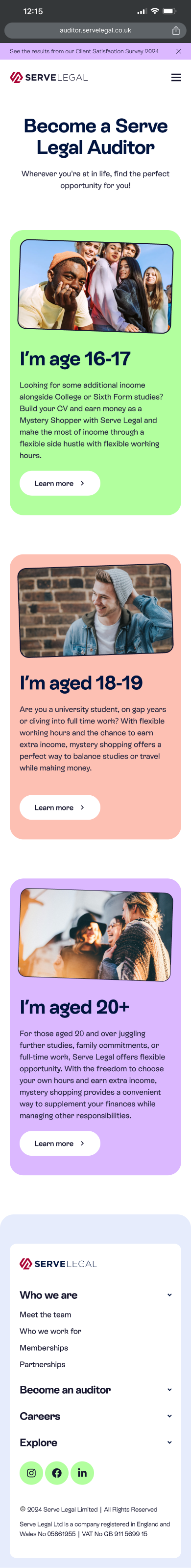Open the Instagram social icon

point(31,1473)
